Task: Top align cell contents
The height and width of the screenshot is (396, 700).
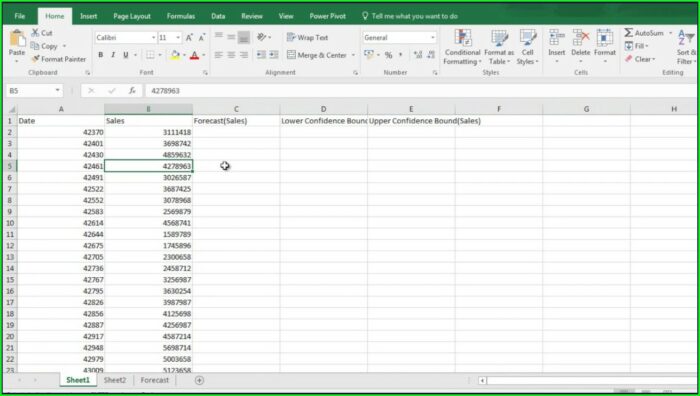Action: pyautogui.click(x=219, y=37)
